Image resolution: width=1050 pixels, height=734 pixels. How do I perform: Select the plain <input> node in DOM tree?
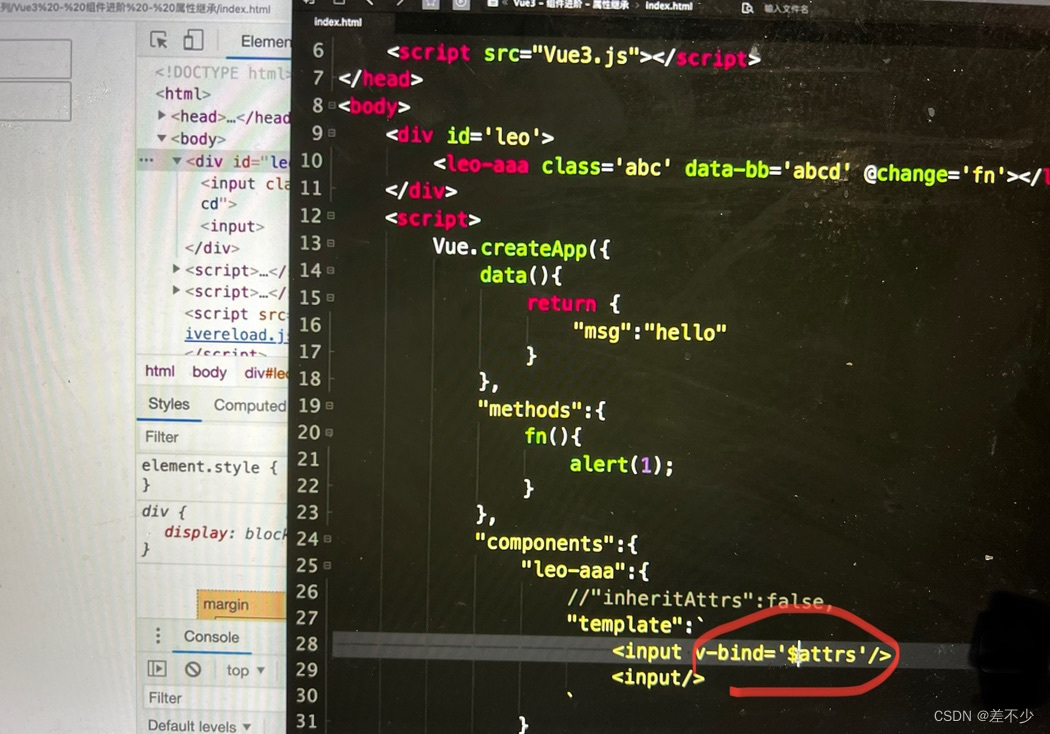point(232,226)
